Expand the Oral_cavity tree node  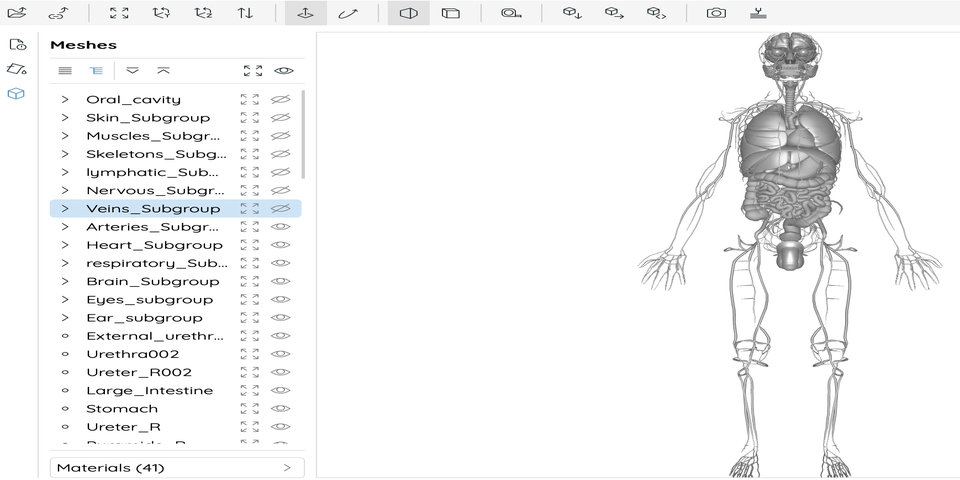tap(65, 99)
